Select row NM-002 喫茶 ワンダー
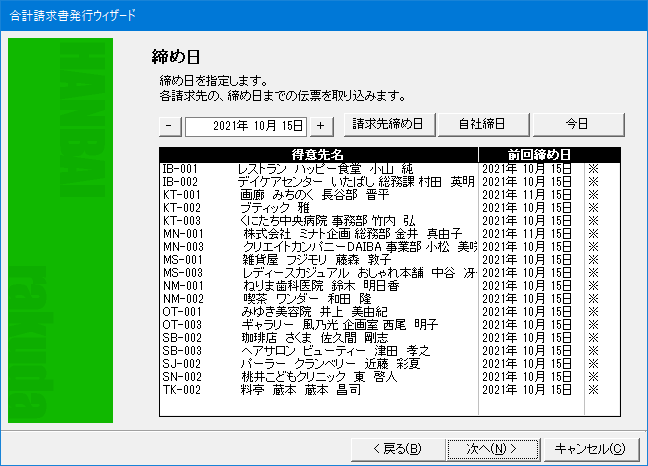The image size is (648, 466). pos(390,299)
